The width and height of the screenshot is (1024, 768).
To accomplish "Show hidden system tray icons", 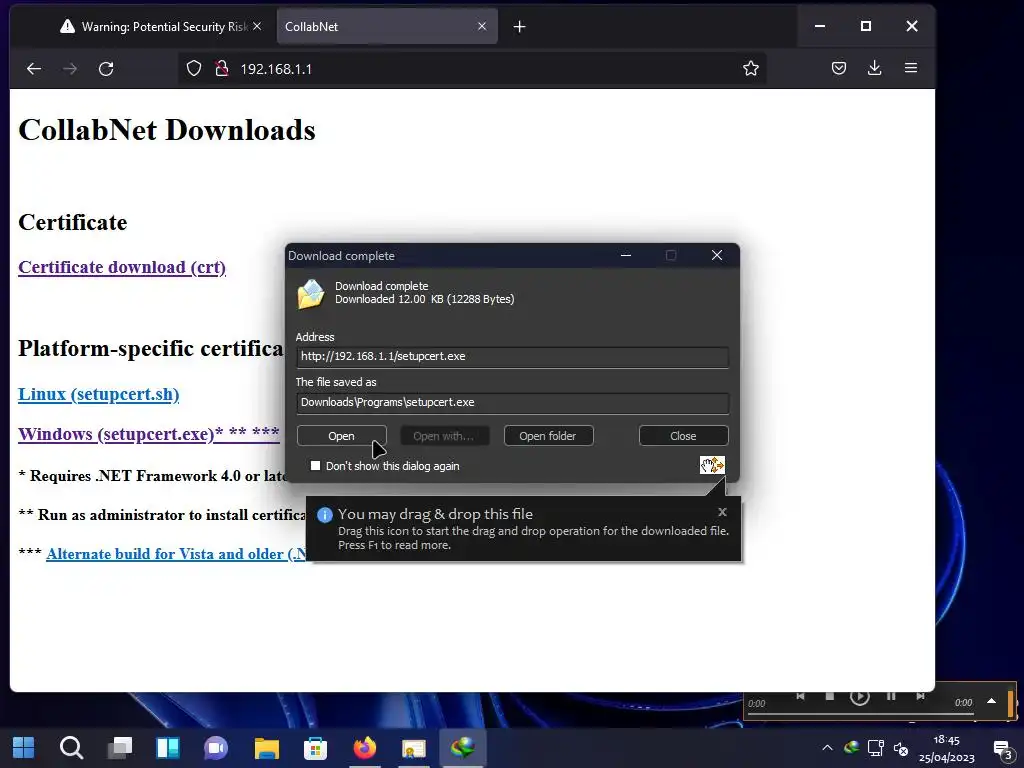I will [x=827, y=748].
